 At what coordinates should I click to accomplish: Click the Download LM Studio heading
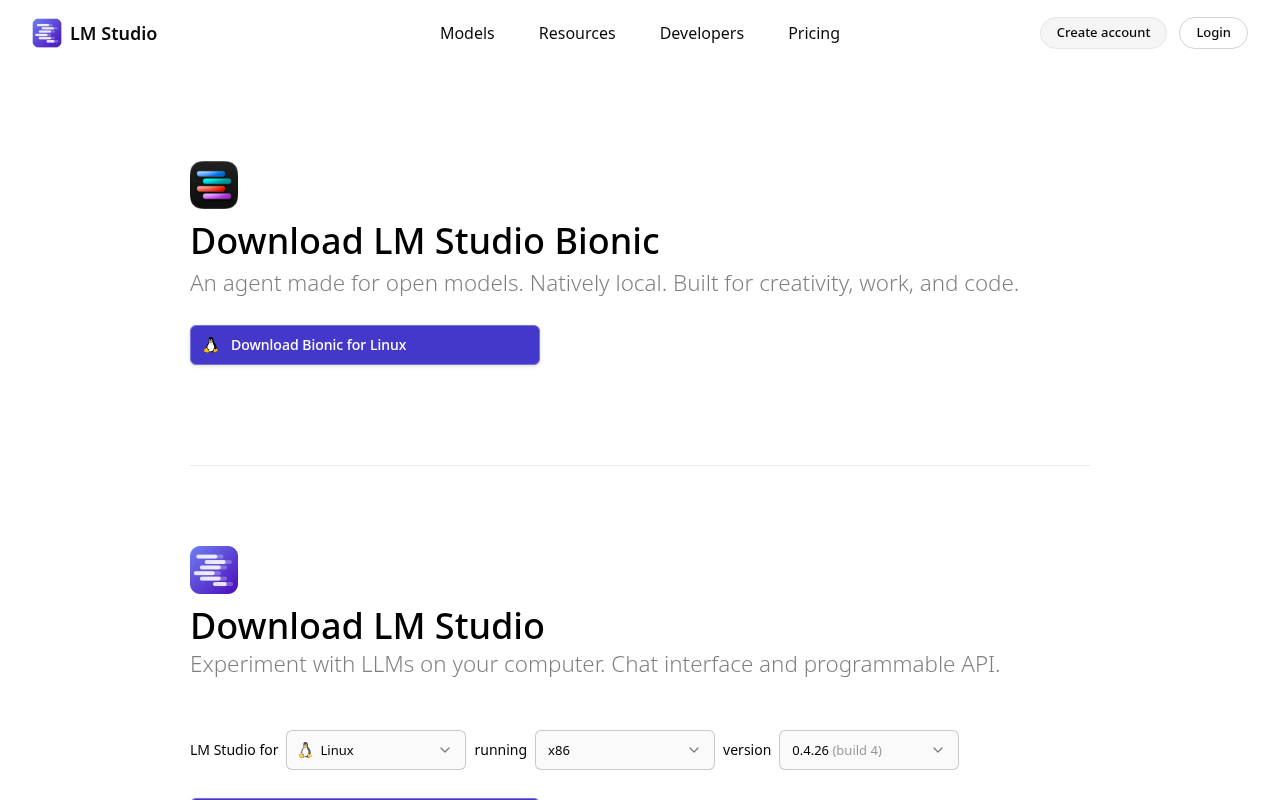[x=367, y=626]
